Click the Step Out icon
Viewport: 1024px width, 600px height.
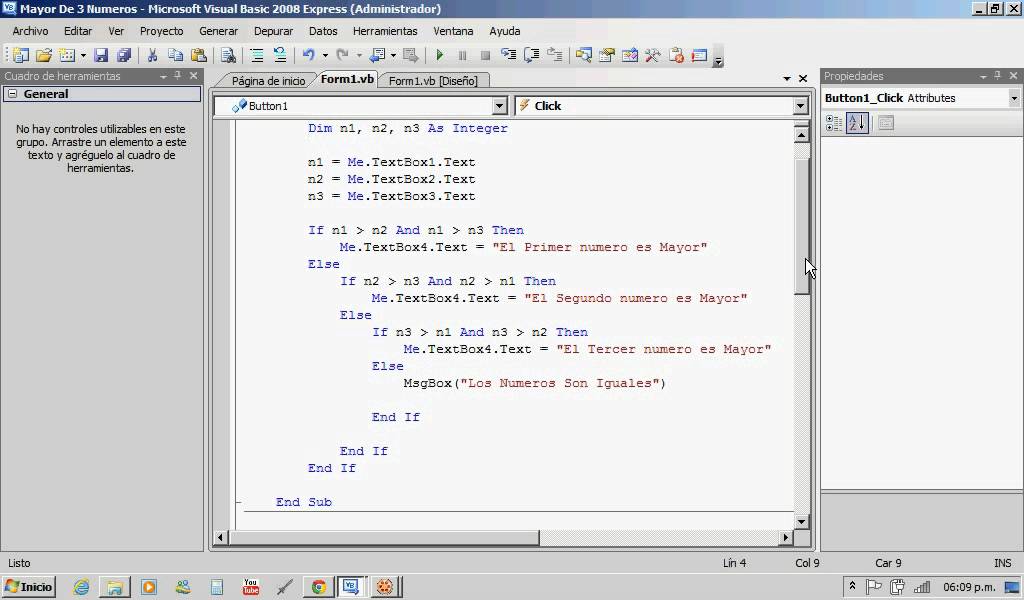[554, 55]
